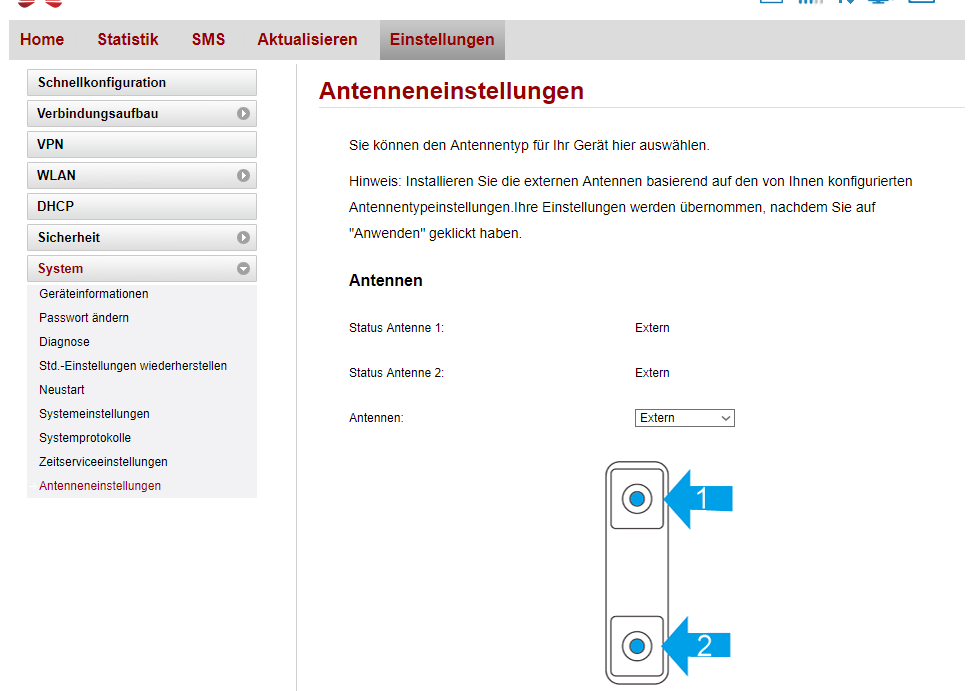Click the antenna connector 2 port icon
The width and height of the screenshot is (974, 691).
tap(637, 646)
